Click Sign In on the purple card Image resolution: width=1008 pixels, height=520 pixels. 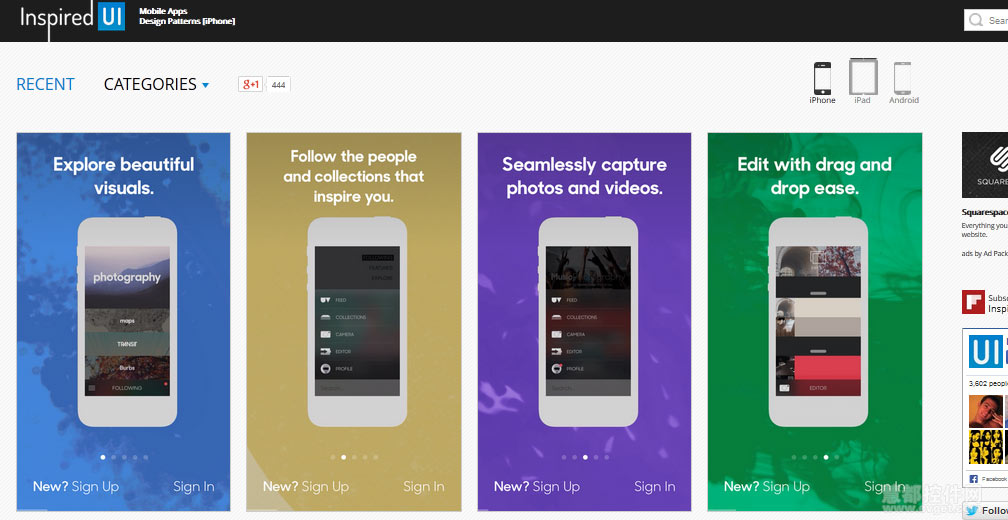654,487
